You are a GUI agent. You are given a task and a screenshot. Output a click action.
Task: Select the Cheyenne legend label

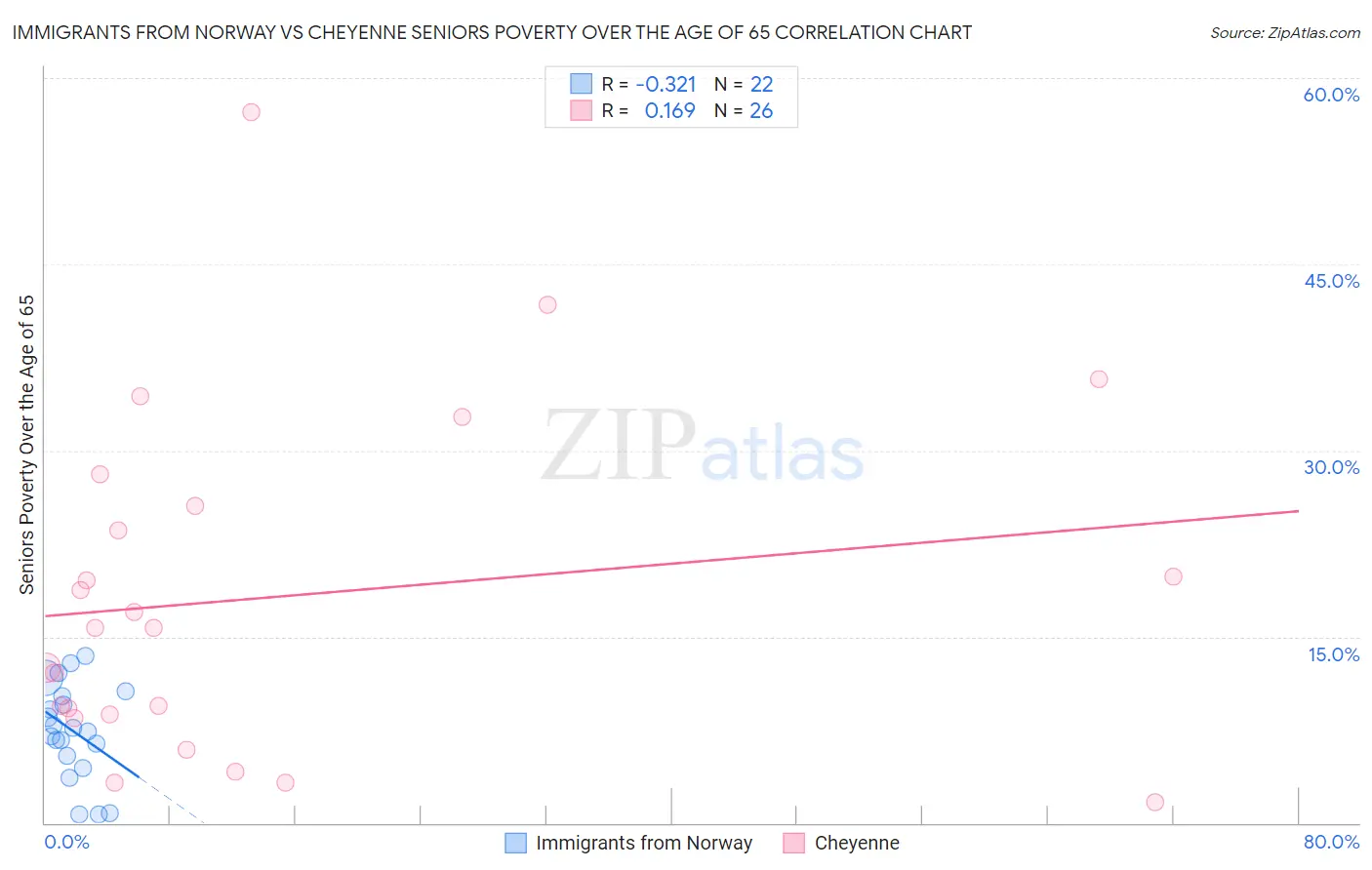857,843
